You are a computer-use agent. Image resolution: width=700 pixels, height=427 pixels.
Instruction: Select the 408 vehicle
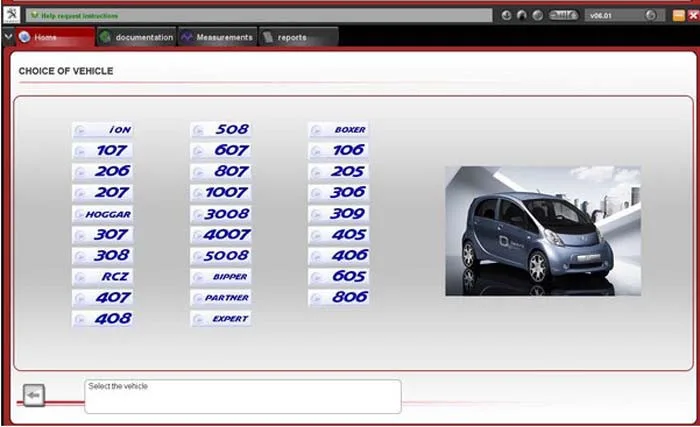pos(103,319)
